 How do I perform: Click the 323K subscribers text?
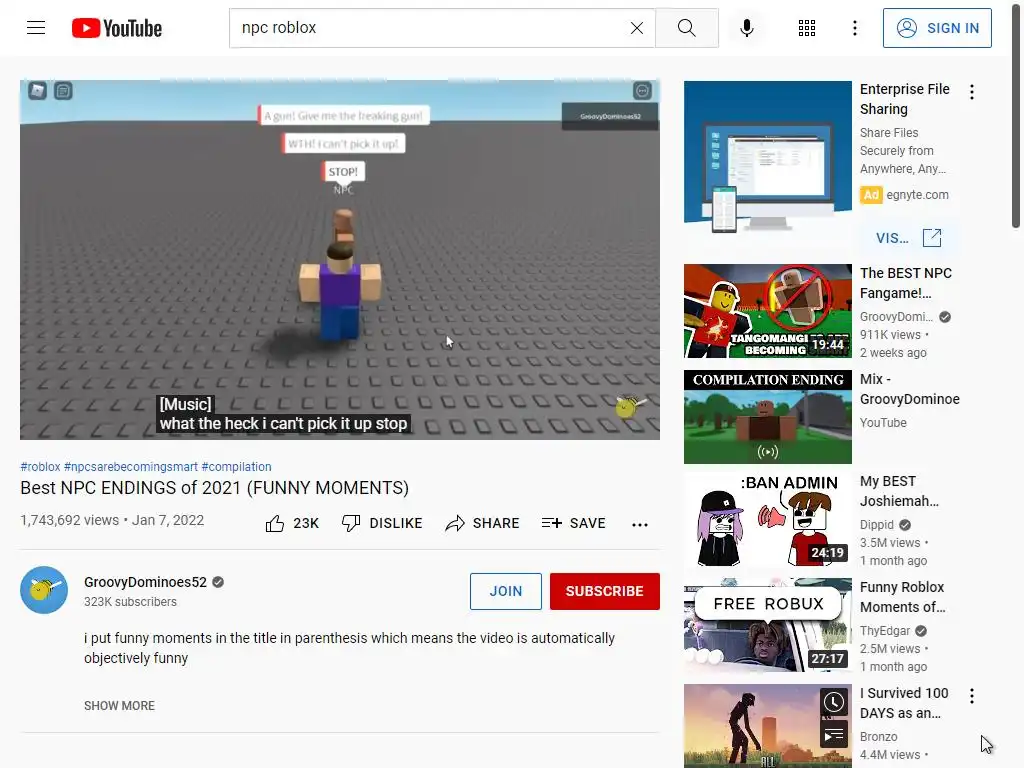tap(130, 601)
